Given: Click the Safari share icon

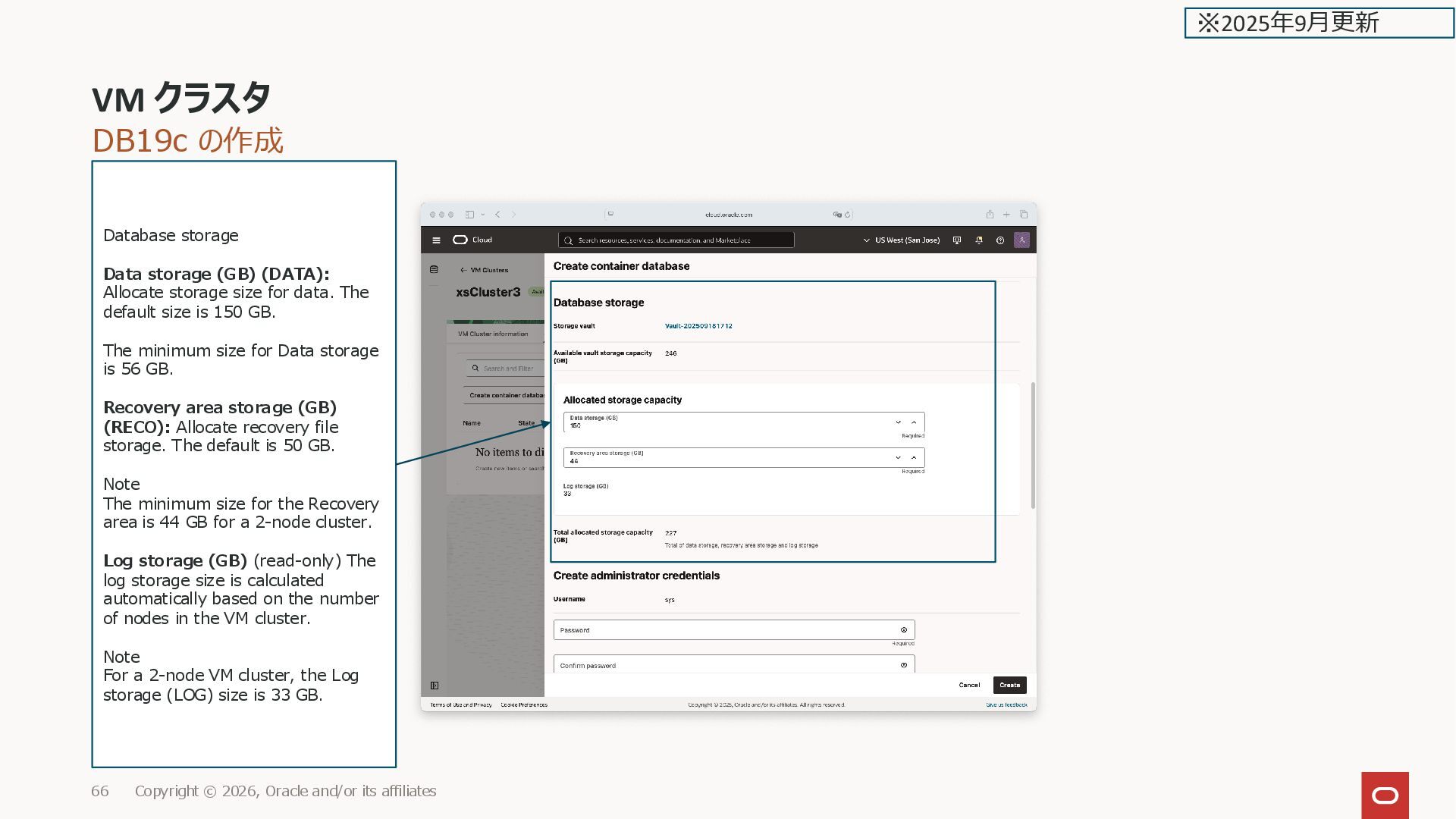Looking at the screenshot, I should tap(990, 215).
